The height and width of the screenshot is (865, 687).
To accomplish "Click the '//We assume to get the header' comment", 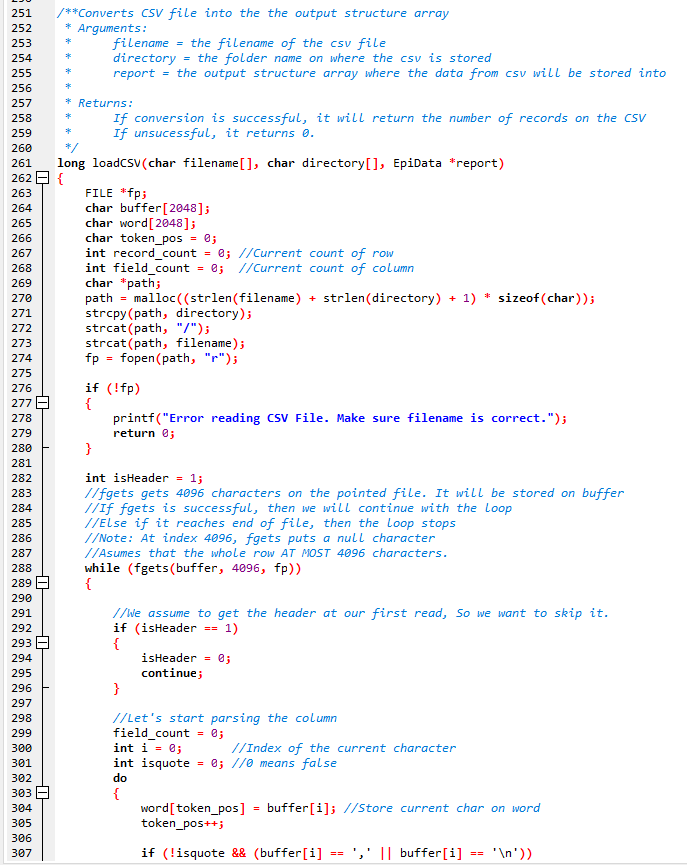I will [x=361, y=613].
